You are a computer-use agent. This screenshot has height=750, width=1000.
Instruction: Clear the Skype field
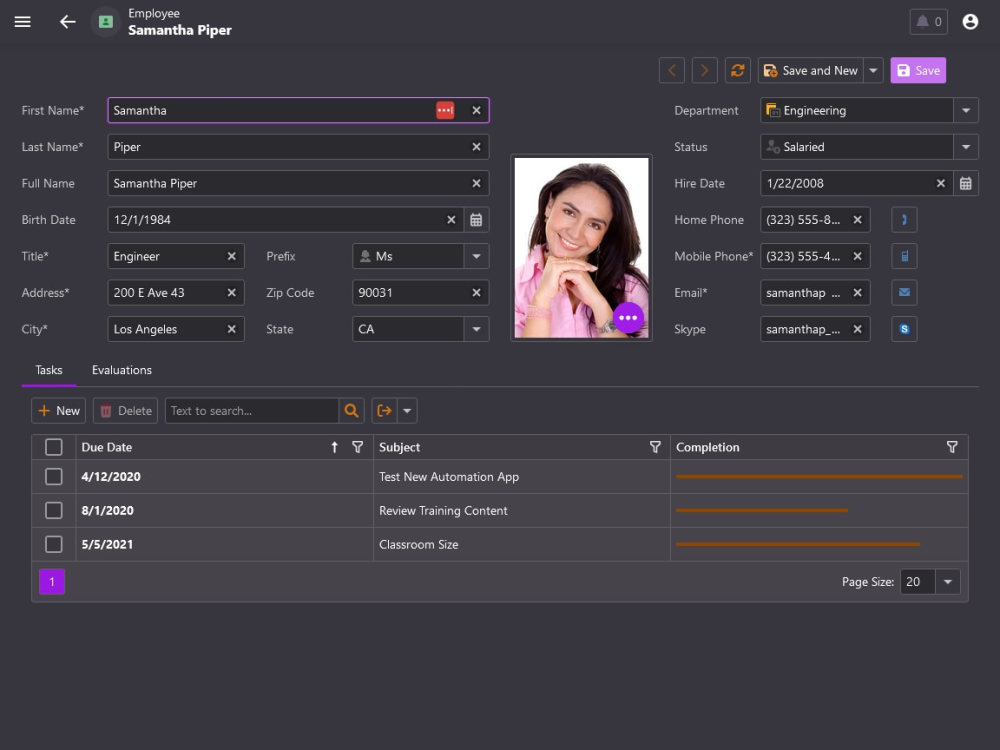(857, 329)
